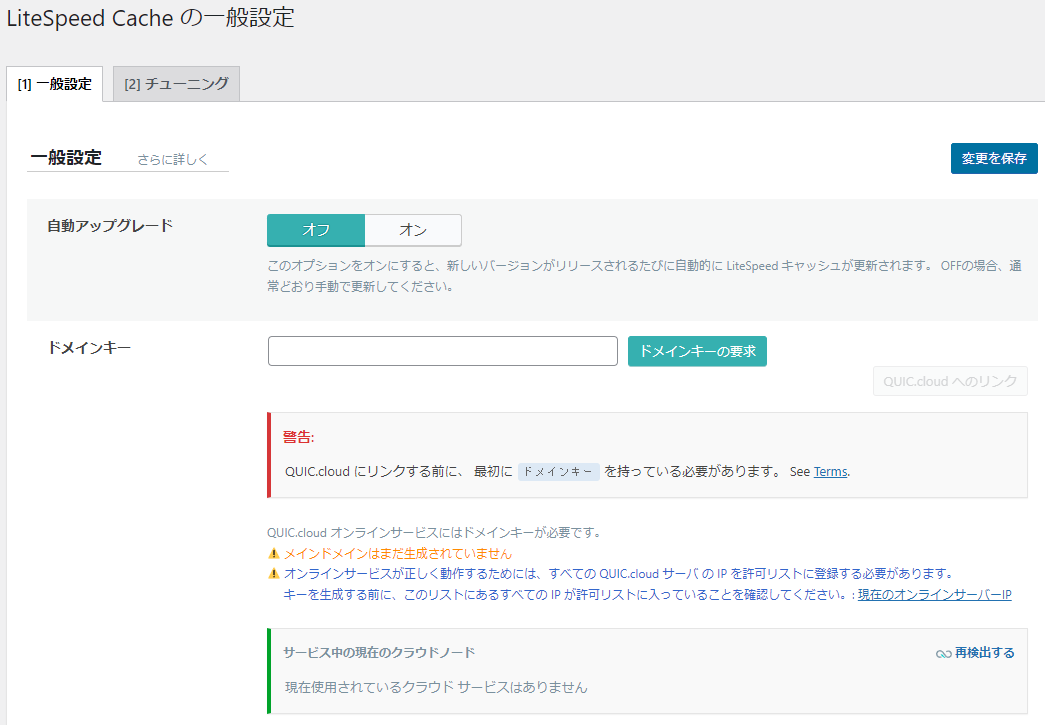Click the 再検出する link
This screenshot has height=725, width=1045.
(984, 653)
